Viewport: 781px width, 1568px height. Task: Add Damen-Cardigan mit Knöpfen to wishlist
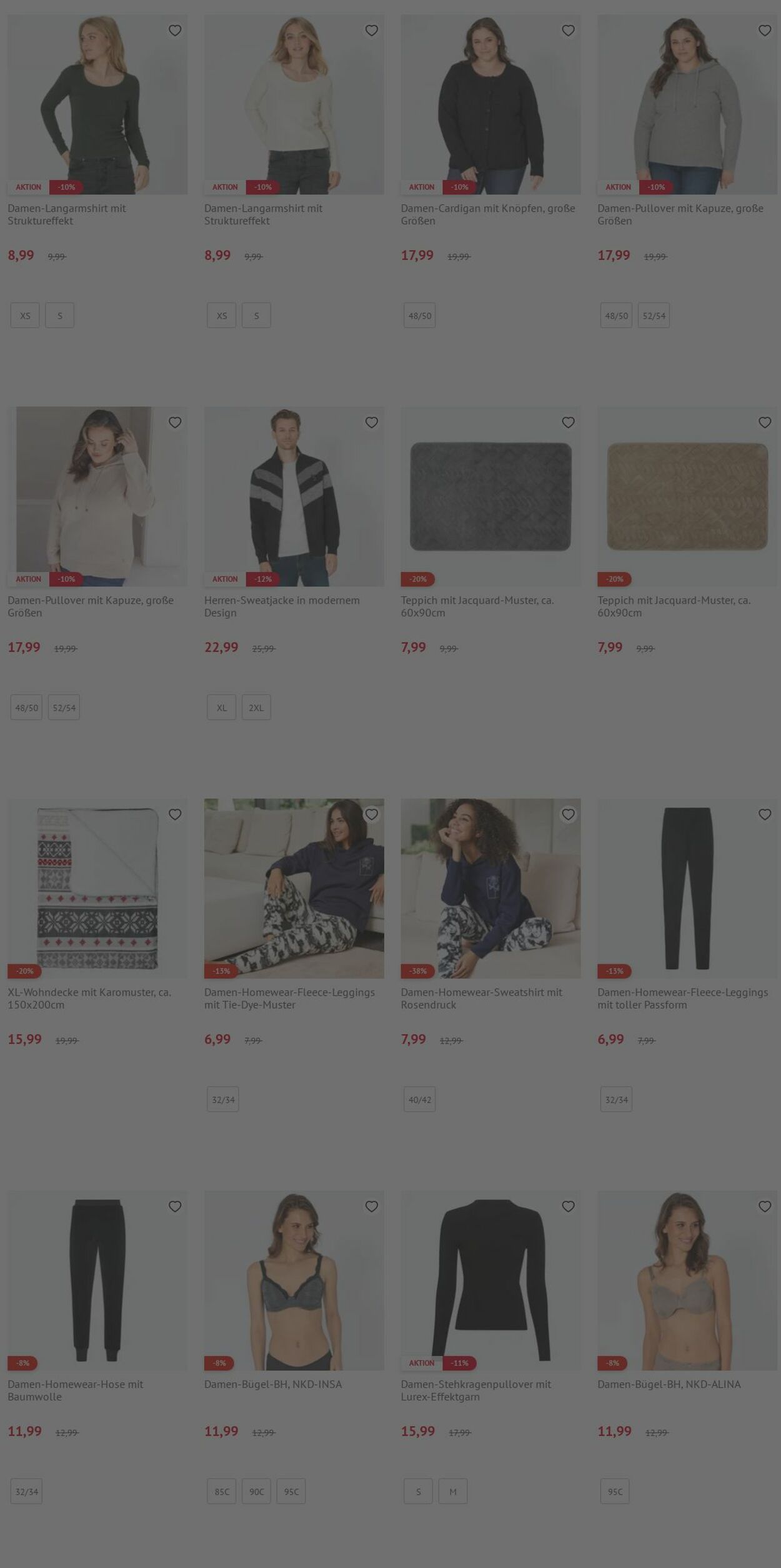(568, 30)
